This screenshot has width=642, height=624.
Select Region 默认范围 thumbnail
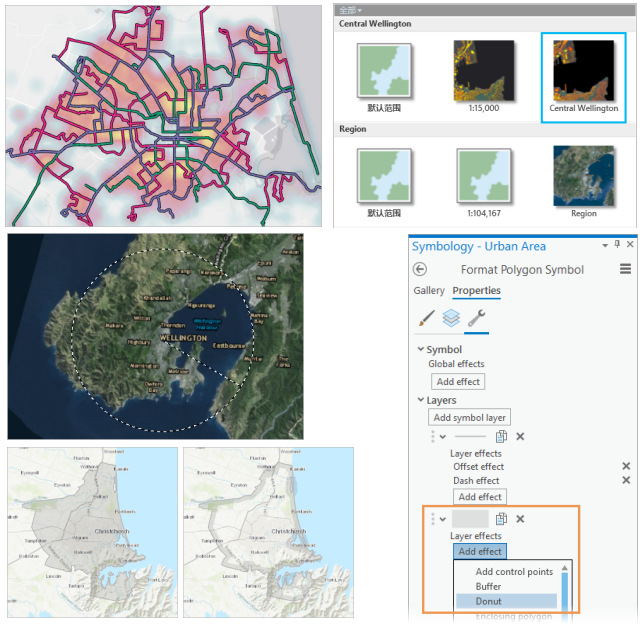384,176
